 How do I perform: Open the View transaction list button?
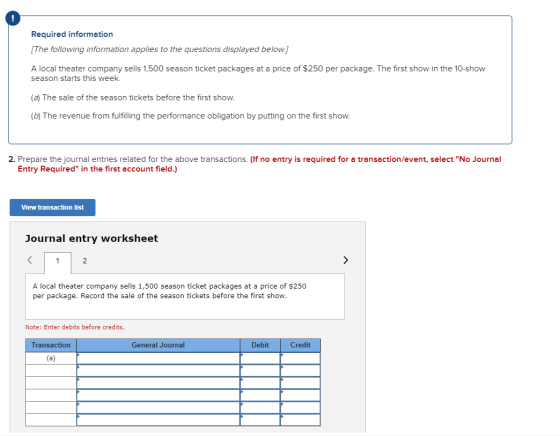52,207
